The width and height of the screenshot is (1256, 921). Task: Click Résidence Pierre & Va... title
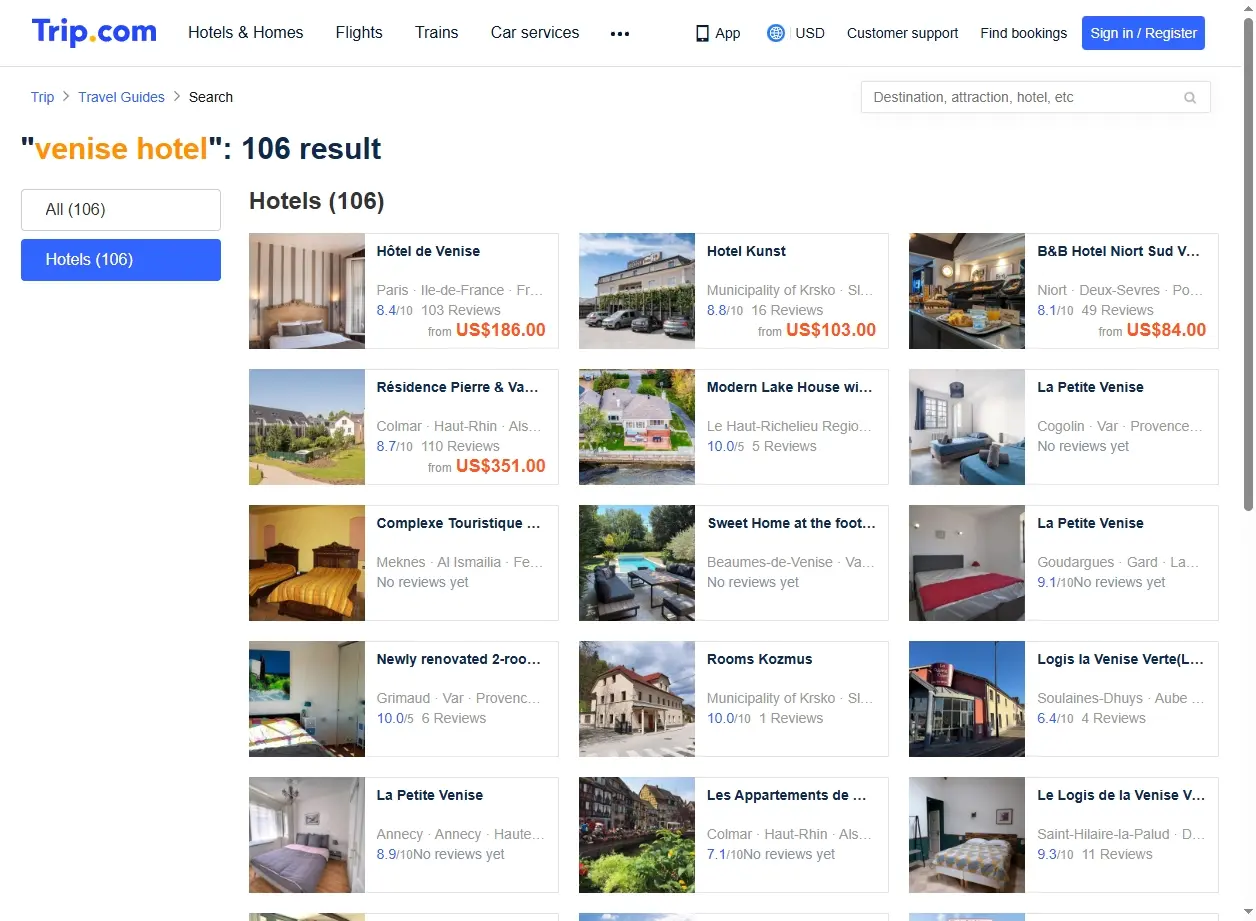tap(458, 387)
